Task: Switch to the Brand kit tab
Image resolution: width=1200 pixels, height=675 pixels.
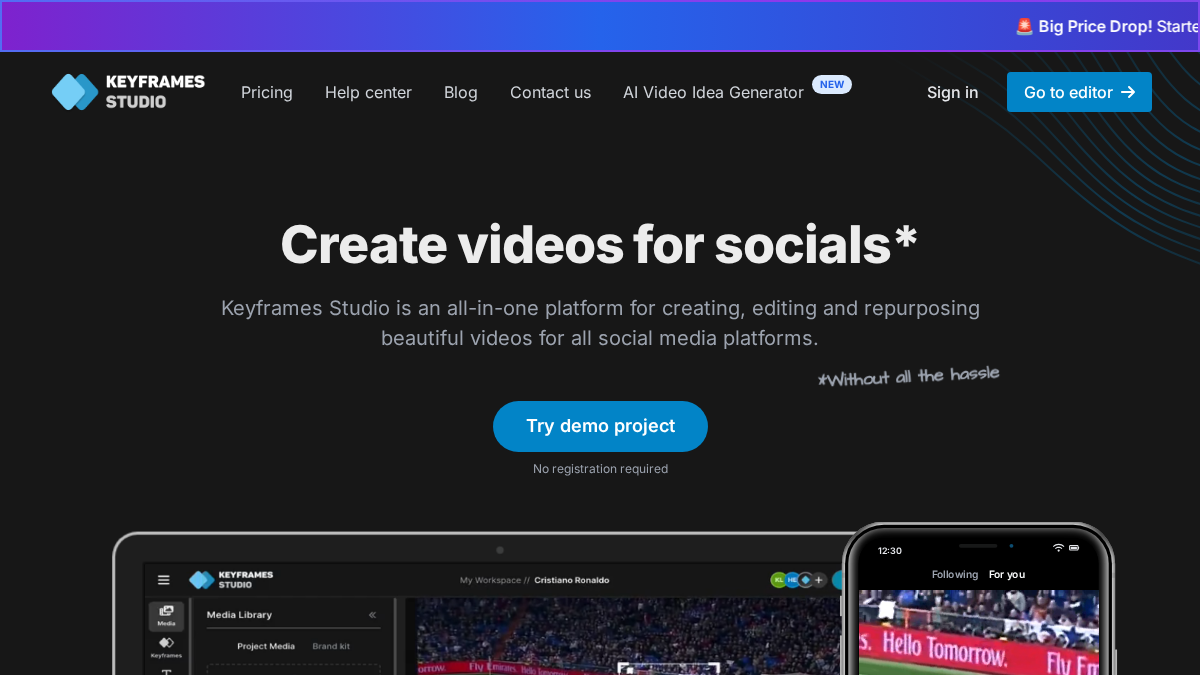Action: [331, 646]
